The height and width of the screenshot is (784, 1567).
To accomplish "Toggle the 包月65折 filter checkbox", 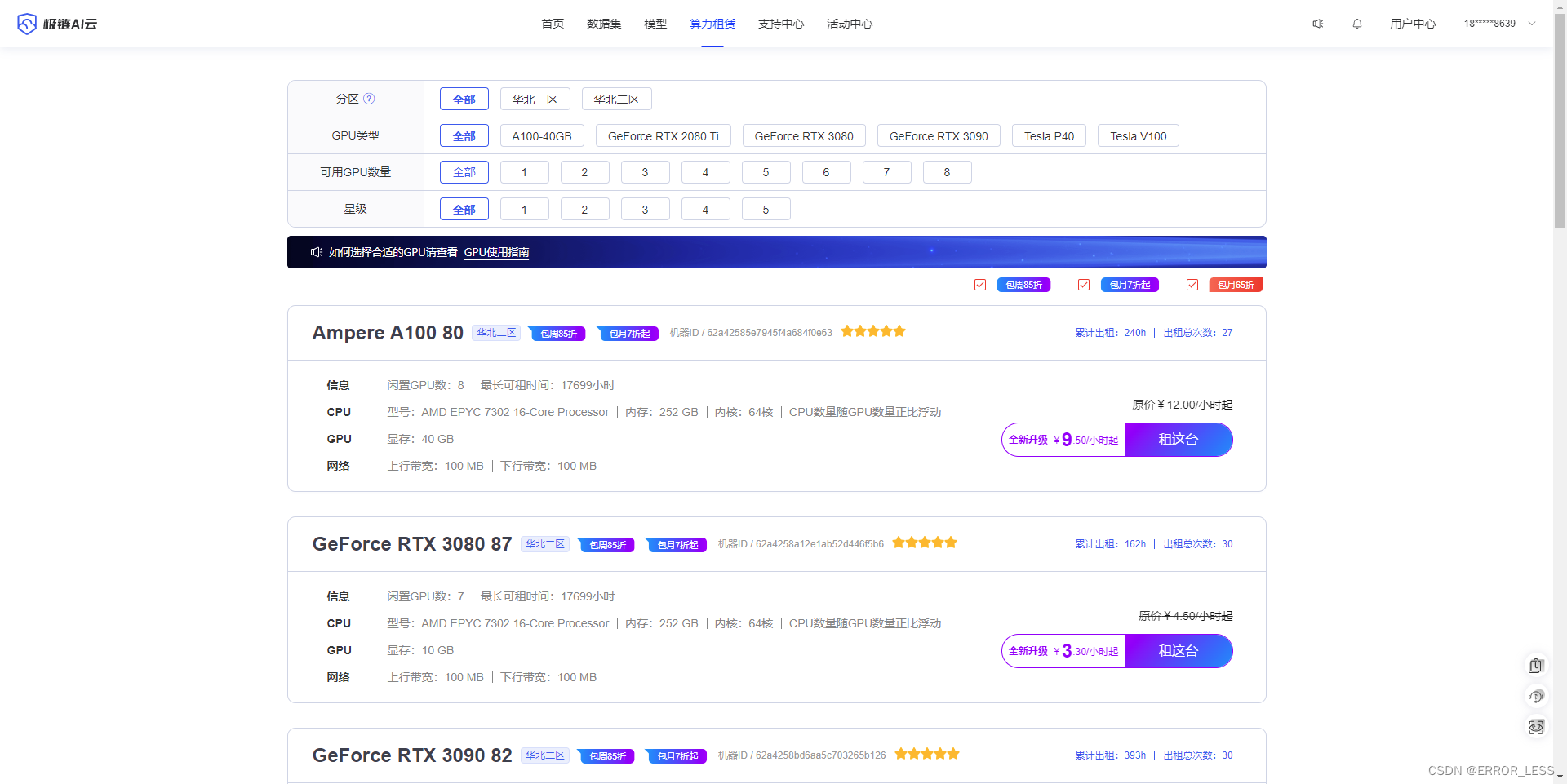I will (1192, 285).
